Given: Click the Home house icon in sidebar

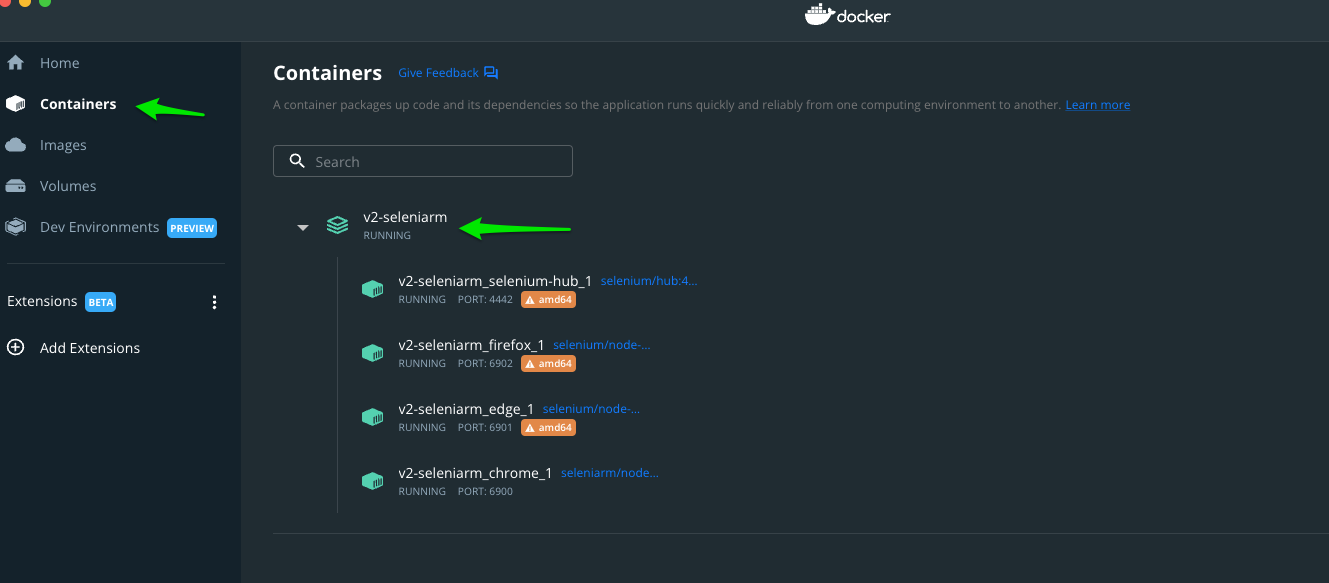Looking at the screenshot, I should pyautogui.click(x=15, y=63).
